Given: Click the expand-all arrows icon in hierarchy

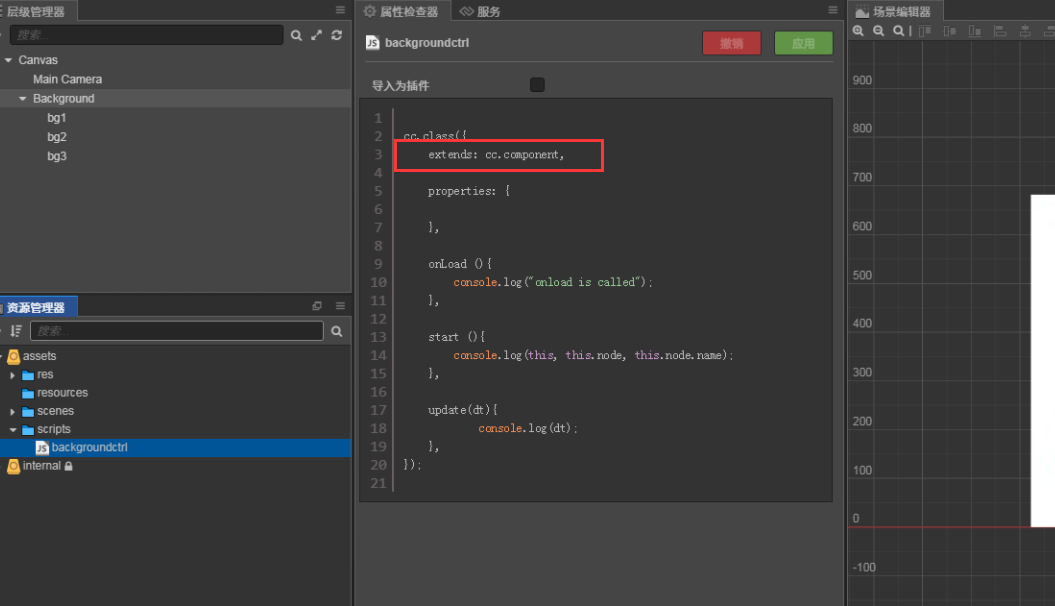Looking at the screenshot, I should 316,35.
